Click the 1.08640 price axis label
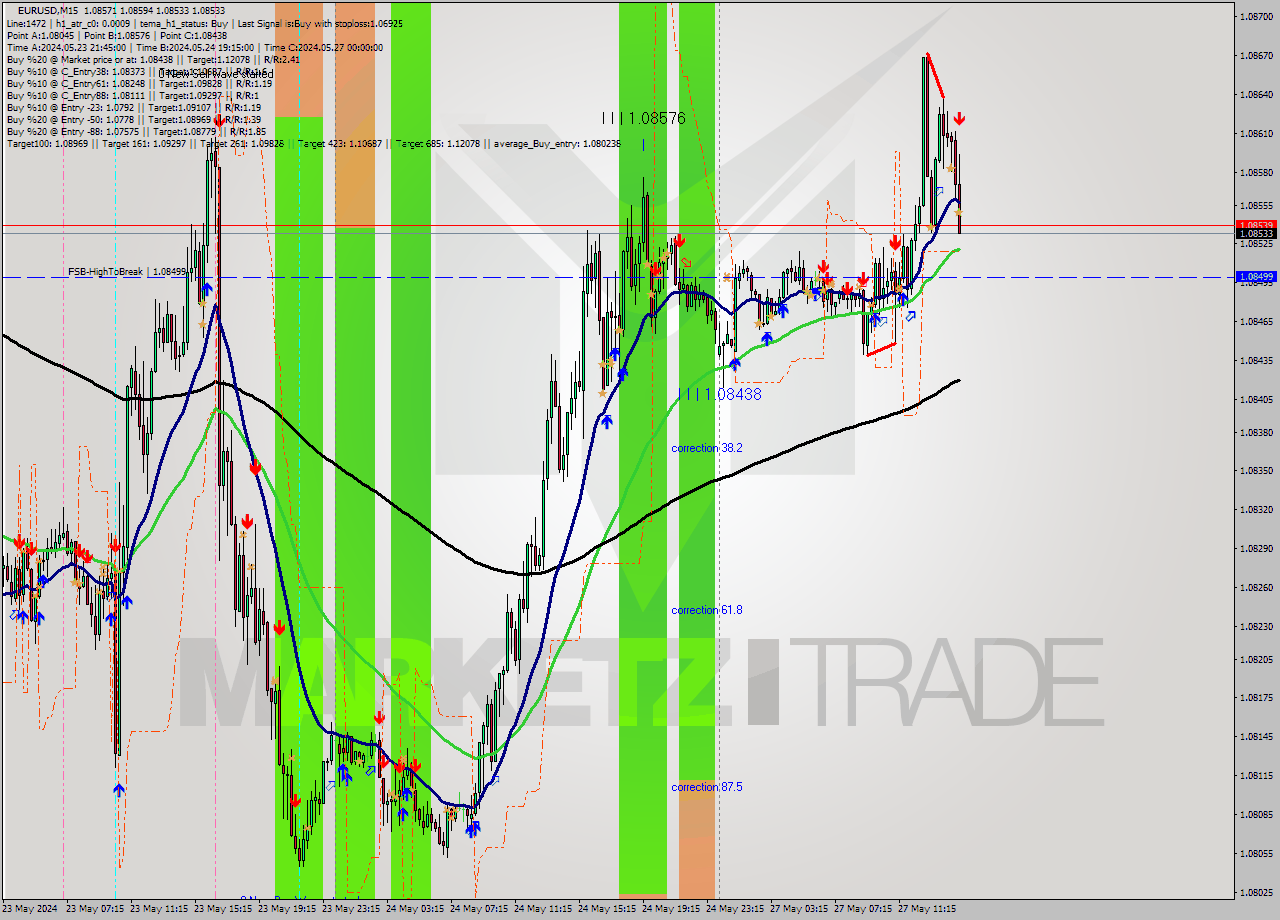1280x920 pixels. [1255, 95]
